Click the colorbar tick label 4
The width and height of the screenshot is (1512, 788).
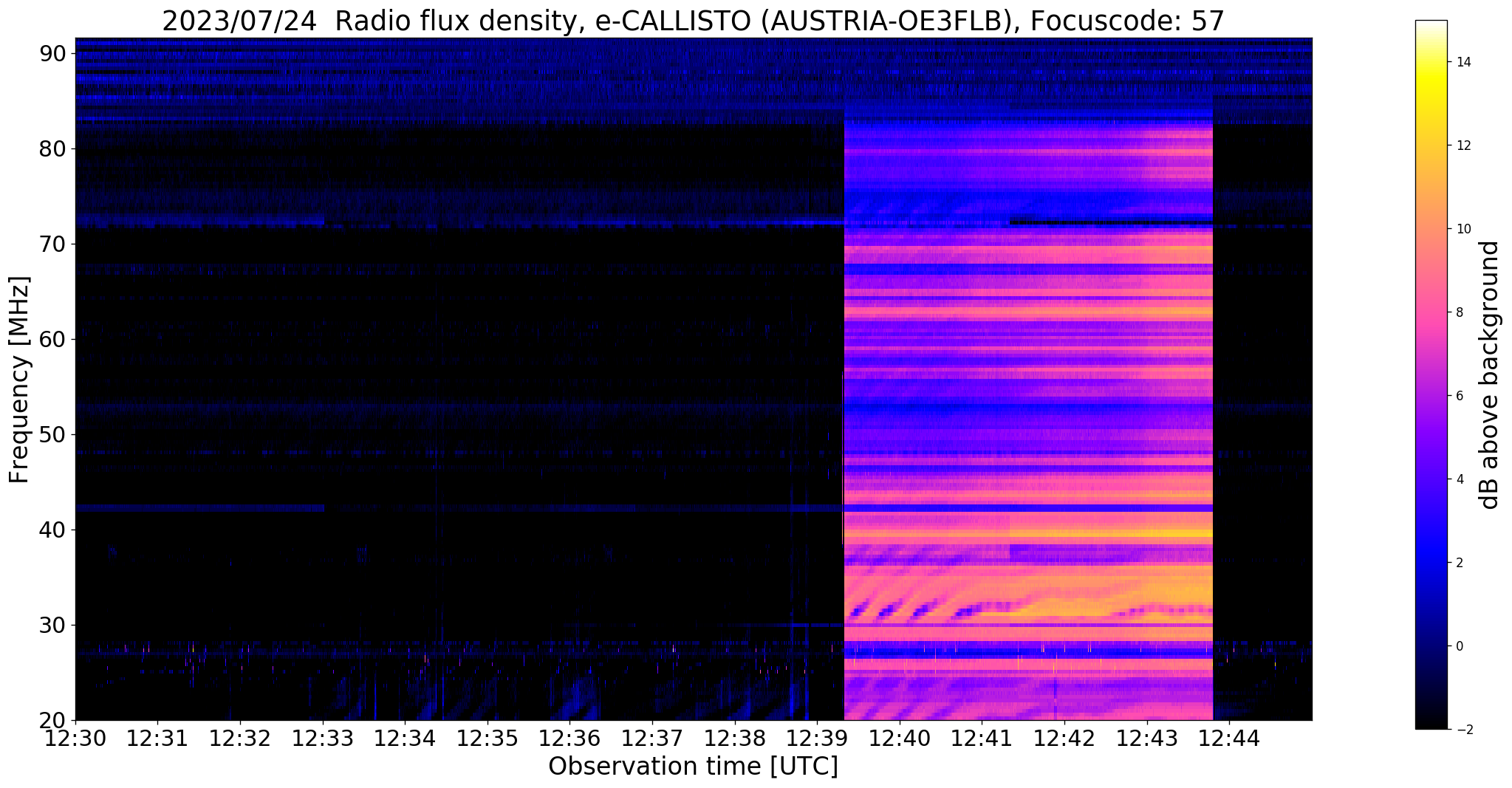pyautogui.click(x=1459, y=479)
